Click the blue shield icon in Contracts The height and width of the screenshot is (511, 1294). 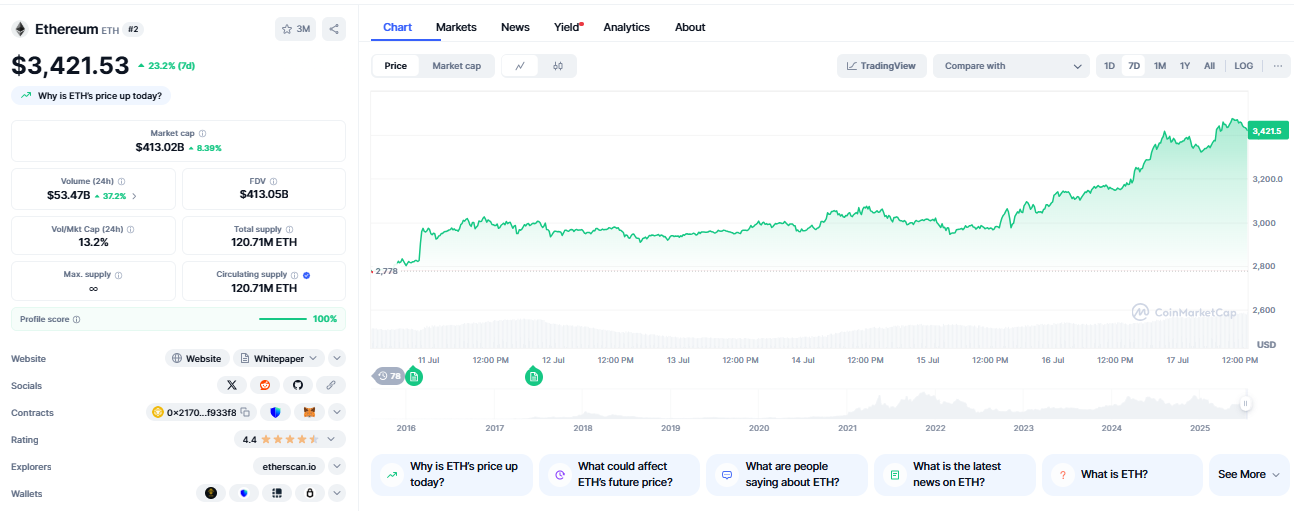pos(275,412)
